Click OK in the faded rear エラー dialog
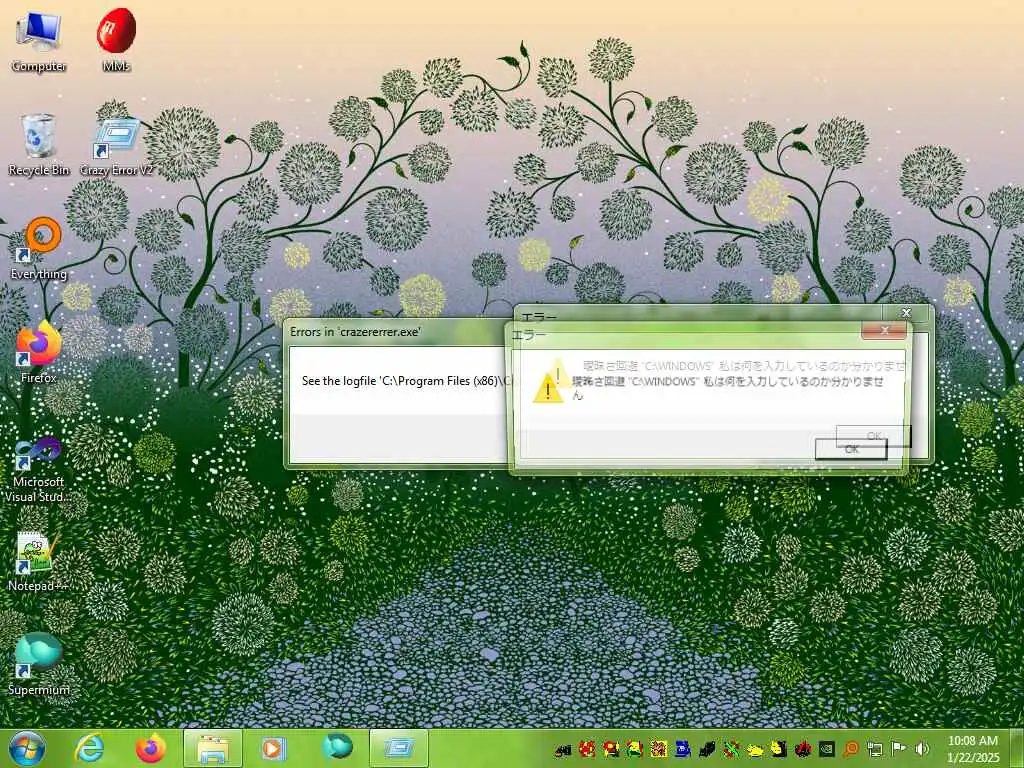Viewport: 1024px width, 768px height. [874, 436]
